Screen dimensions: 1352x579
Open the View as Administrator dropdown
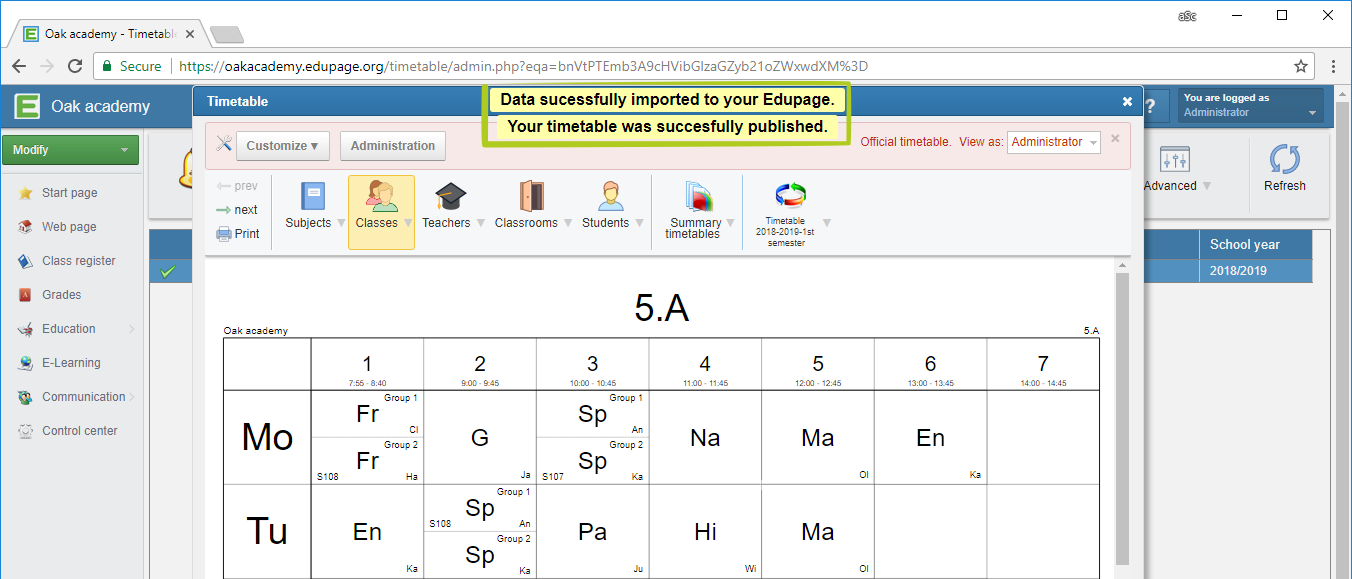click(x=1053, y=142)
